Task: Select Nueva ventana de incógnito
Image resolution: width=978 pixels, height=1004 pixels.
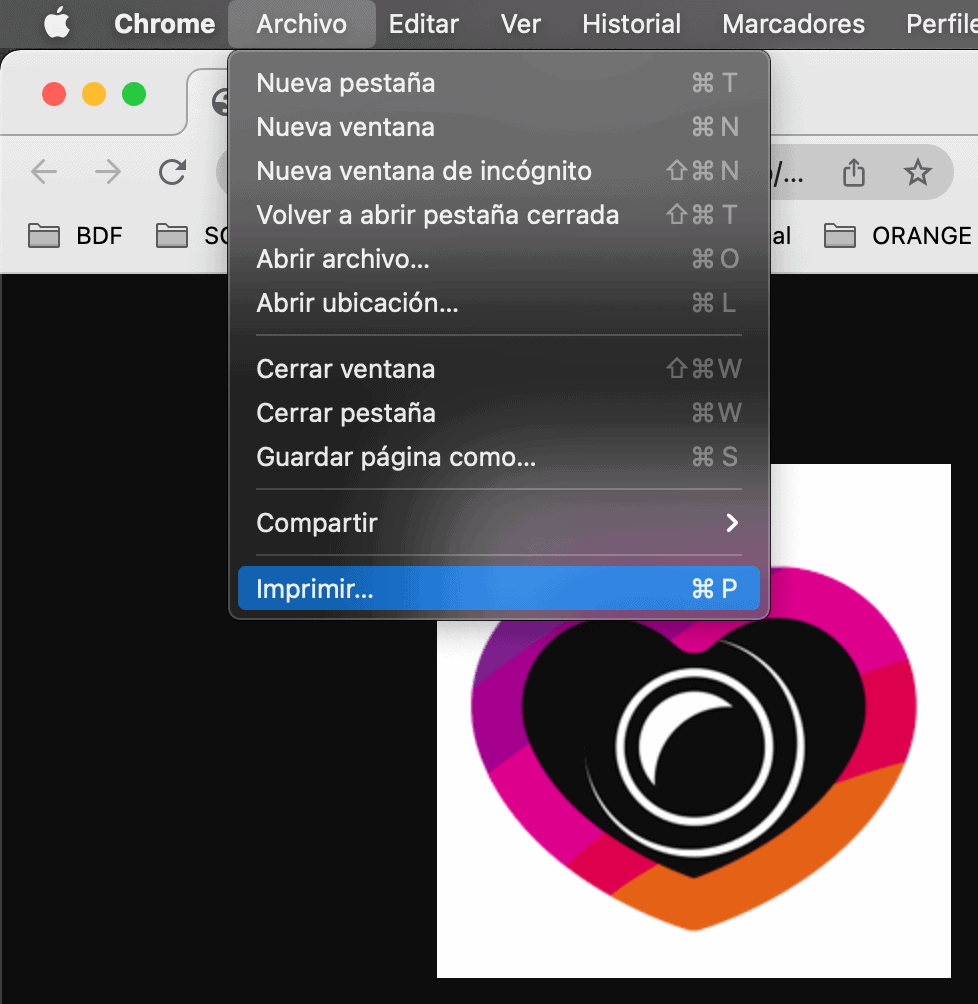Action: click(498, 171)
